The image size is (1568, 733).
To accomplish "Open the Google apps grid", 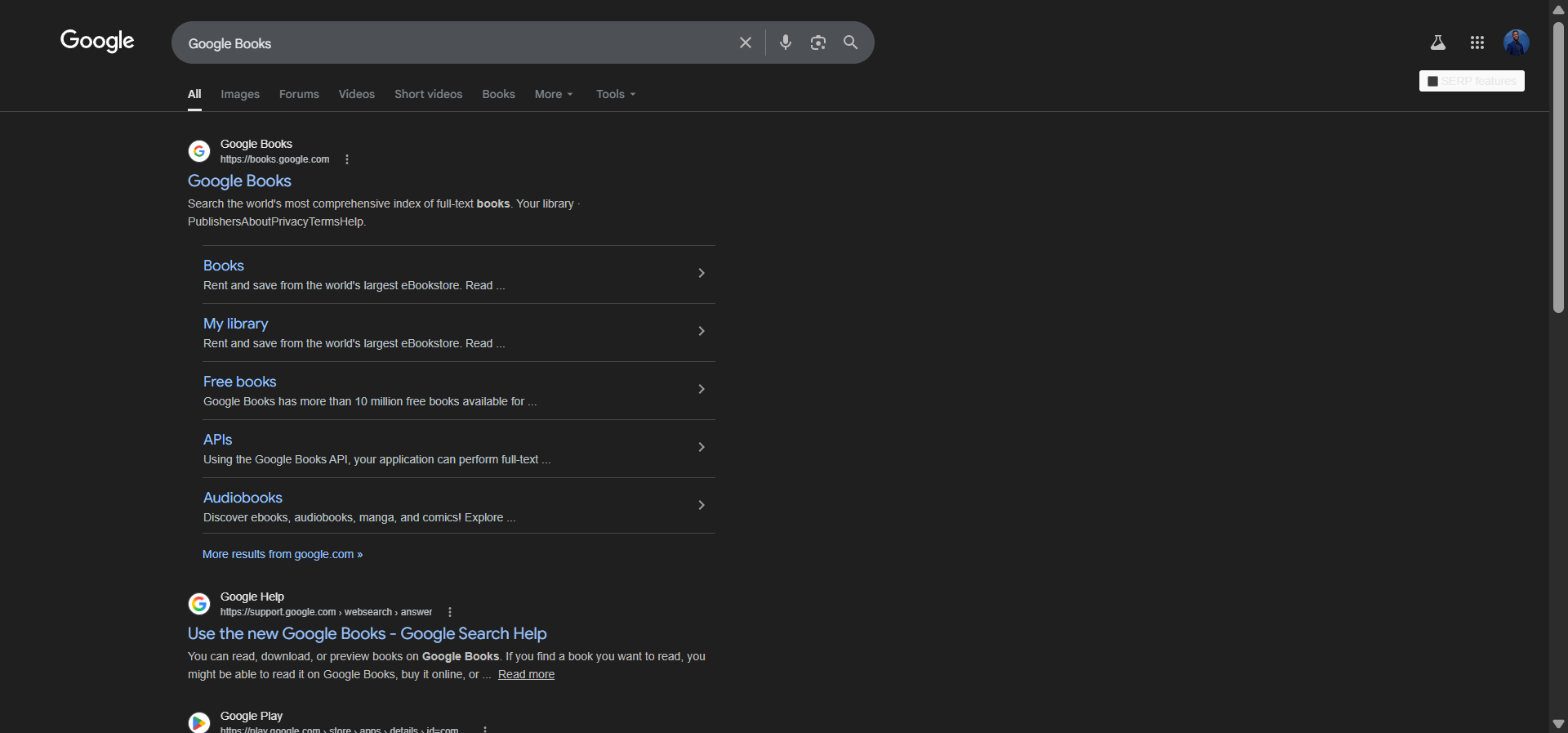I will pyautogui.click(x=1477, y=42).
